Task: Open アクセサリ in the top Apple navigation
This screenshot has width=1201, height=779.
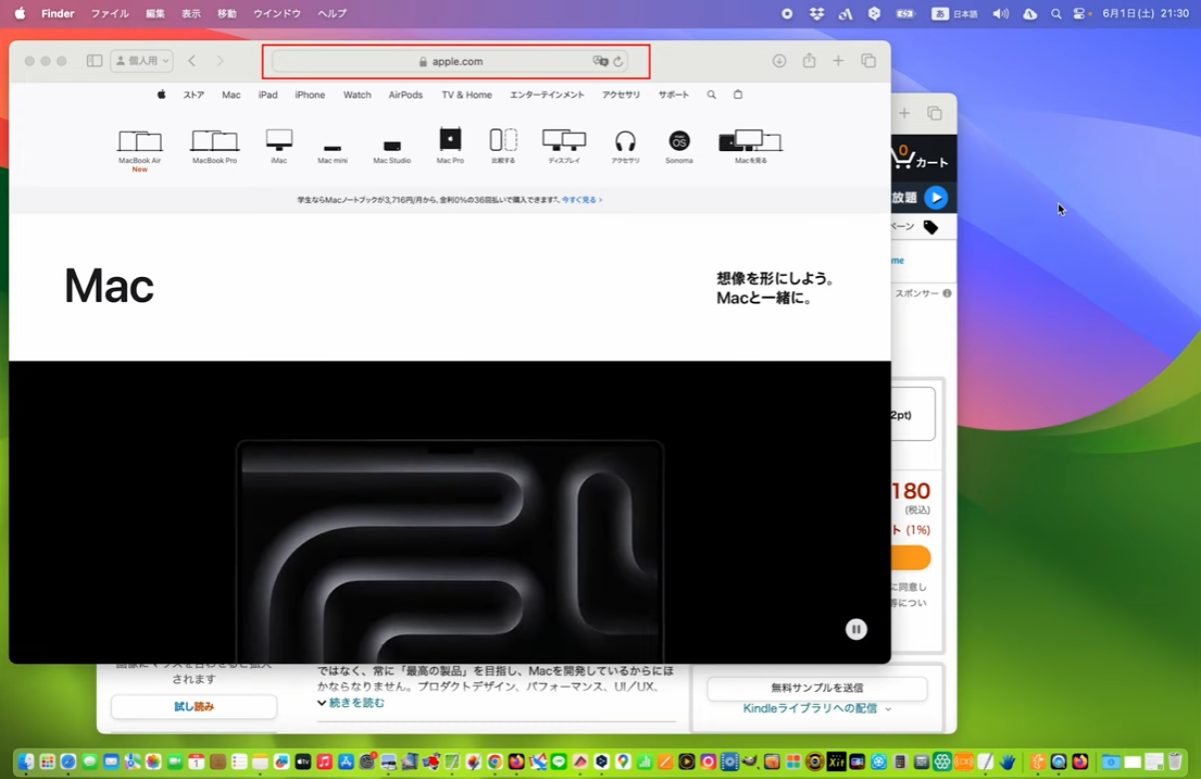Action: coord(621,95)
